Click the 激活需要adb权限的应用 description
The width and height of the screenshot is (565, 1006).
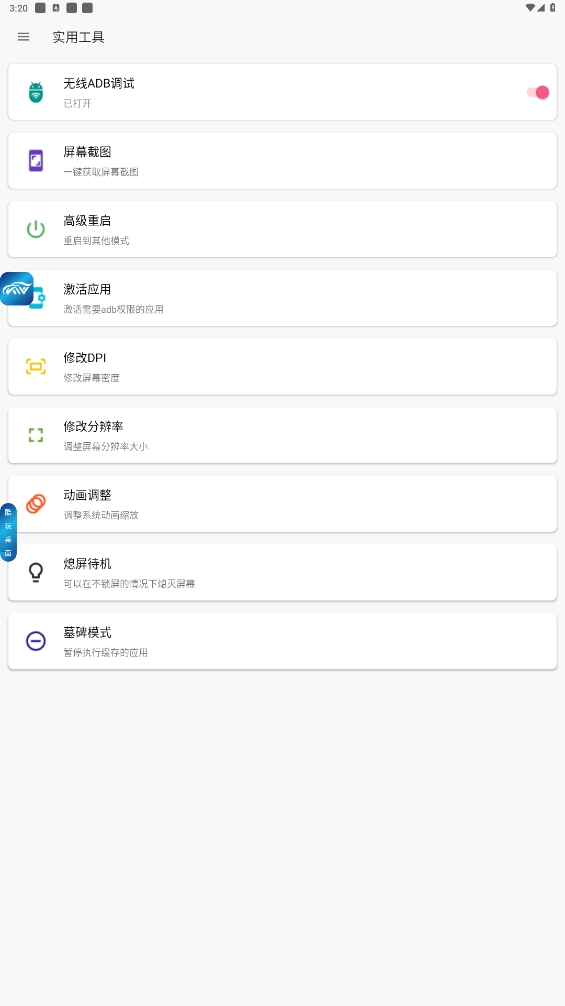pyautogui.click(x=113, y=309)
